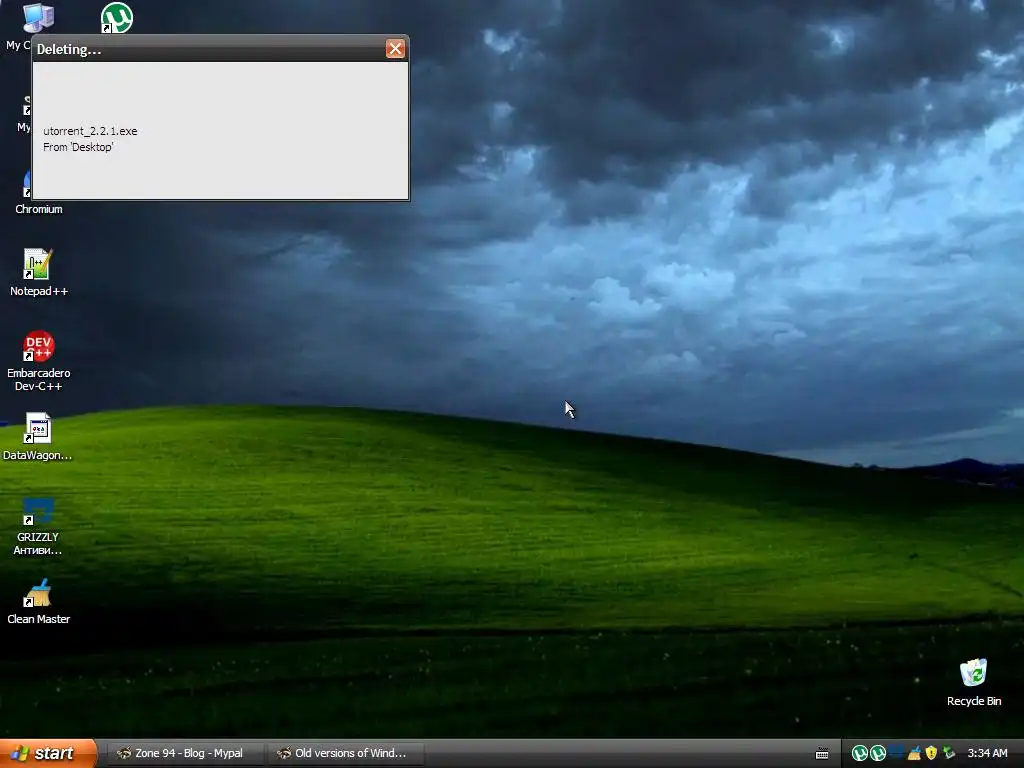This screenshot has height=768, width=1024.
Task: Click the system clock showing 3:34 AM
Action: pyautogui.click(x=987, y=753)
